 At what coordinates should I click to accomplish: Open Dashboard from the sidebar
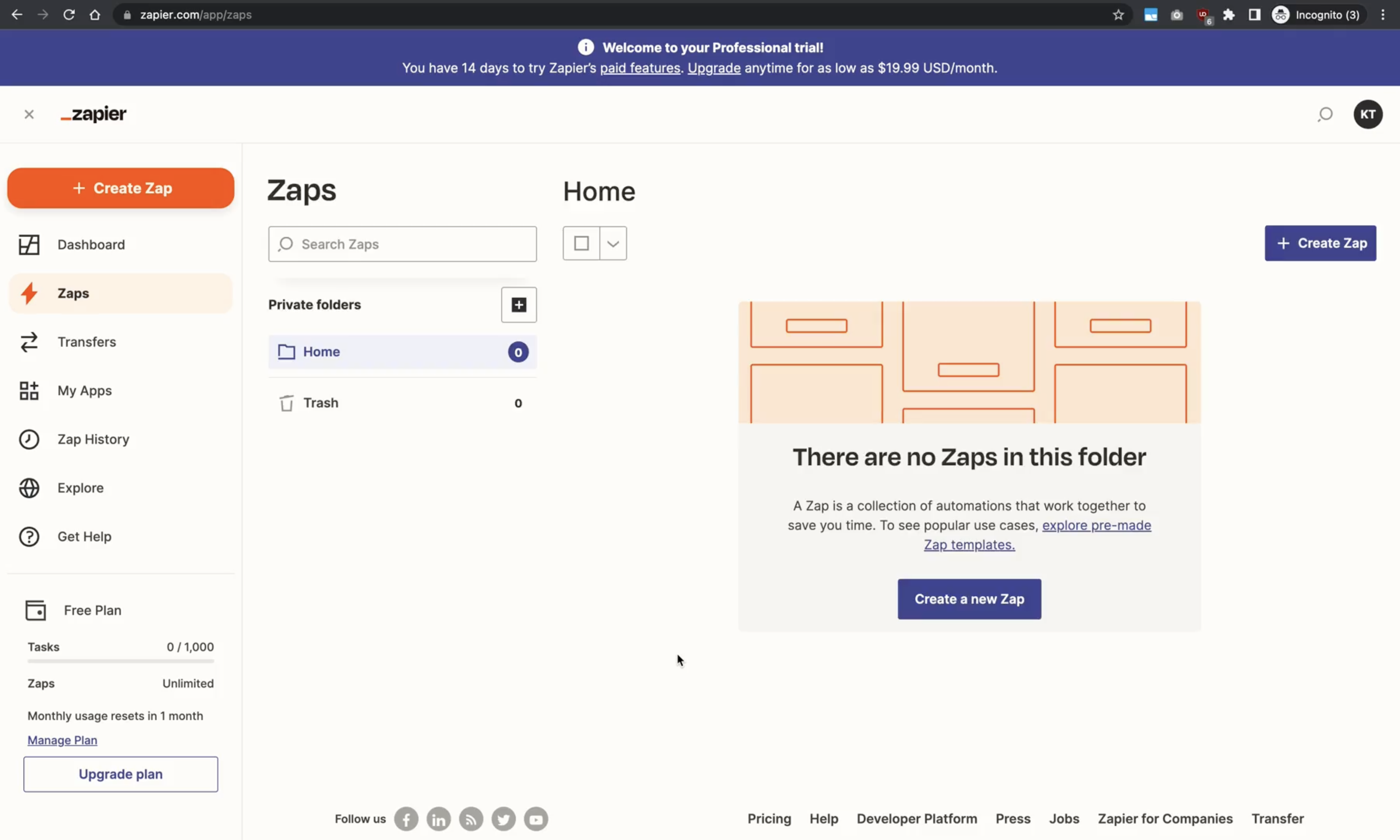click(120, 244)
